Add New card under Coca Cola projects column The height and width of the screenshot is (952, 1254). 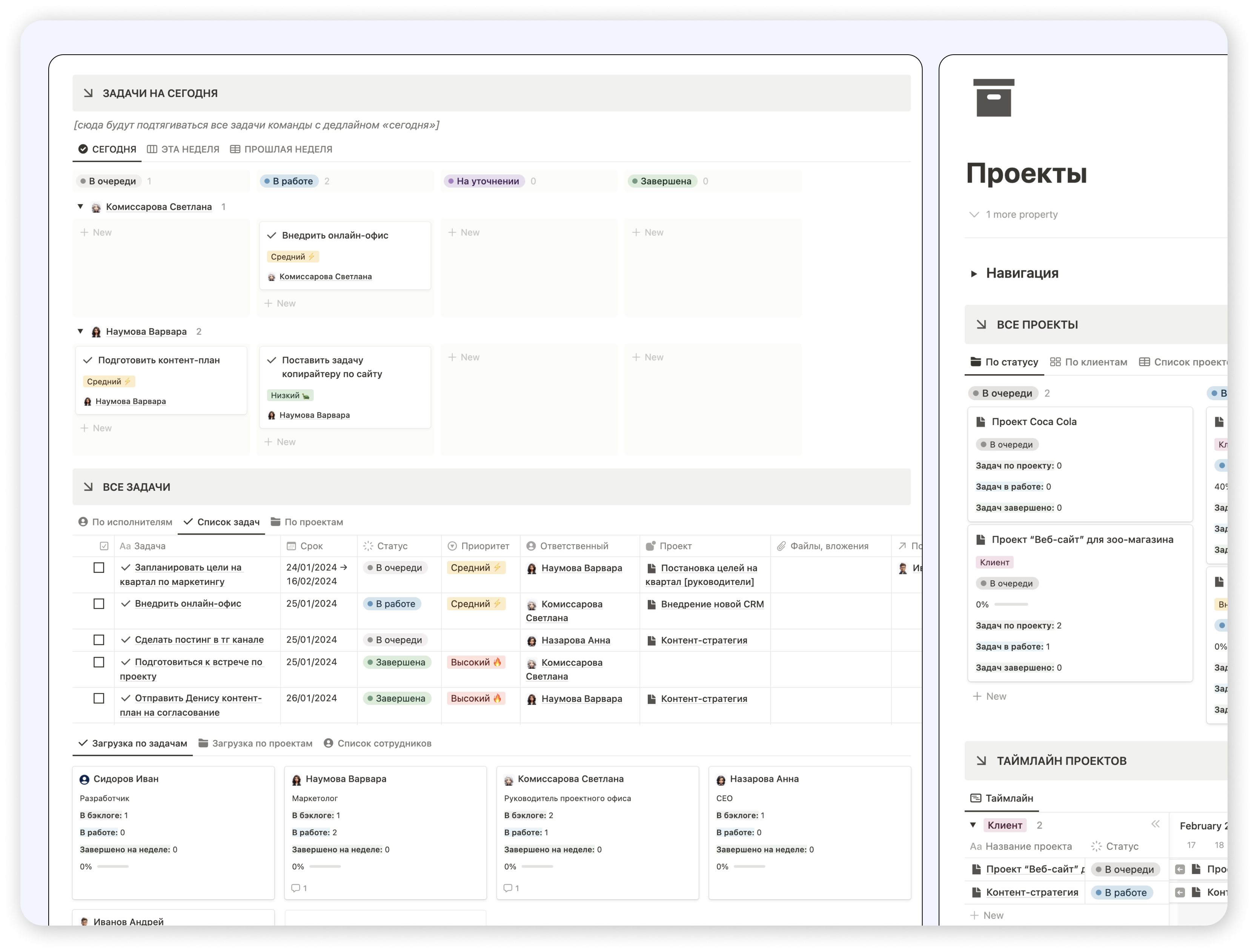click(x=989, y=696)
